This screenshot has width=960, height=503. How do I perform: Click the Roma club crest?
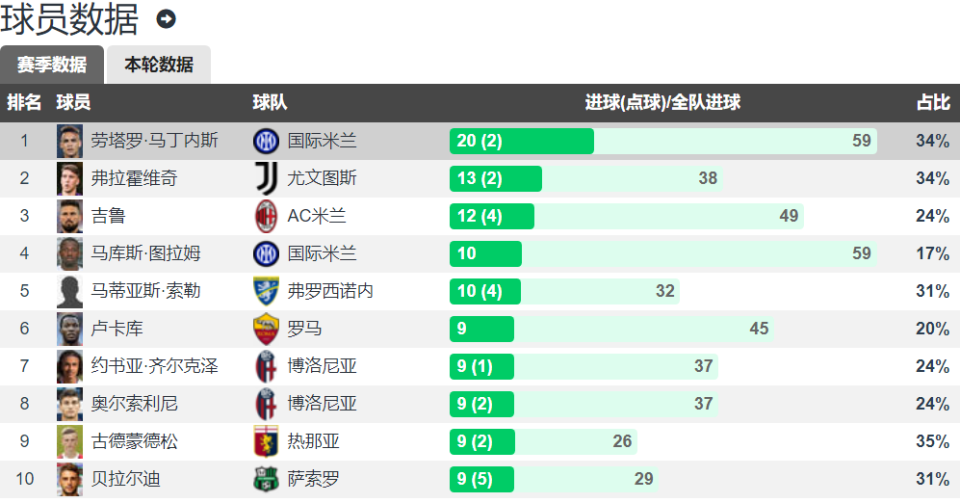pyautogui.click(x=266, y=329)
